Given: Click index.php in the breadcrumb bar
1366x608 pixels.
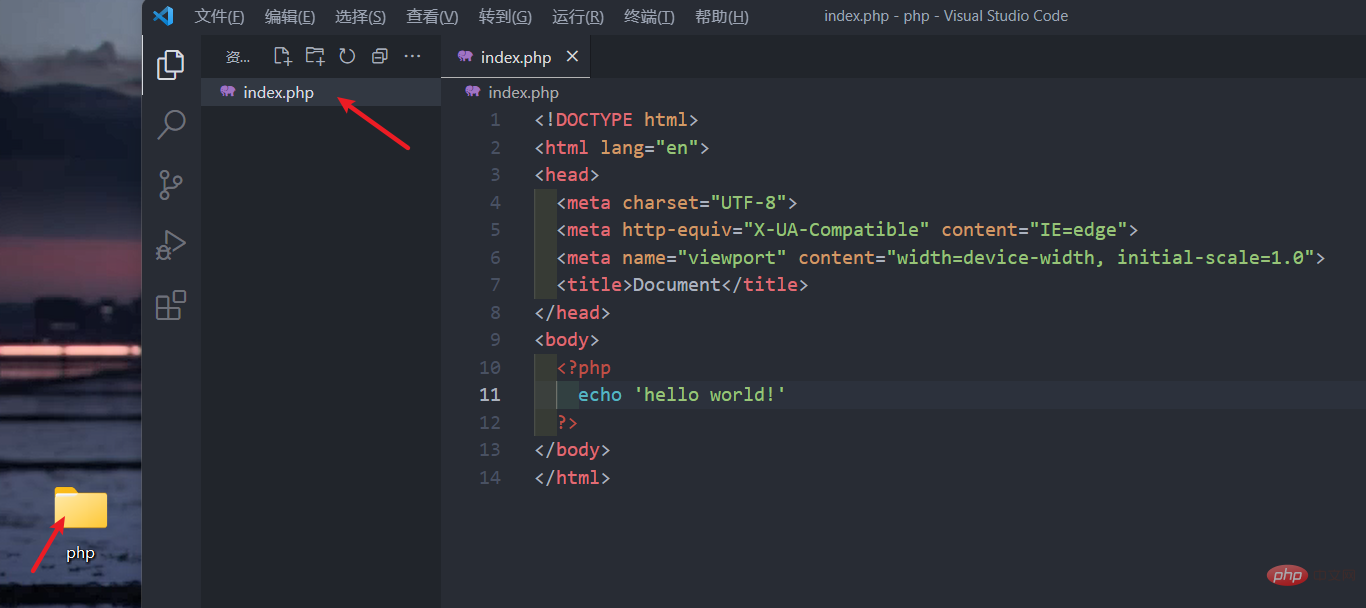Looking at the screenshot, I should pos(523,93).
